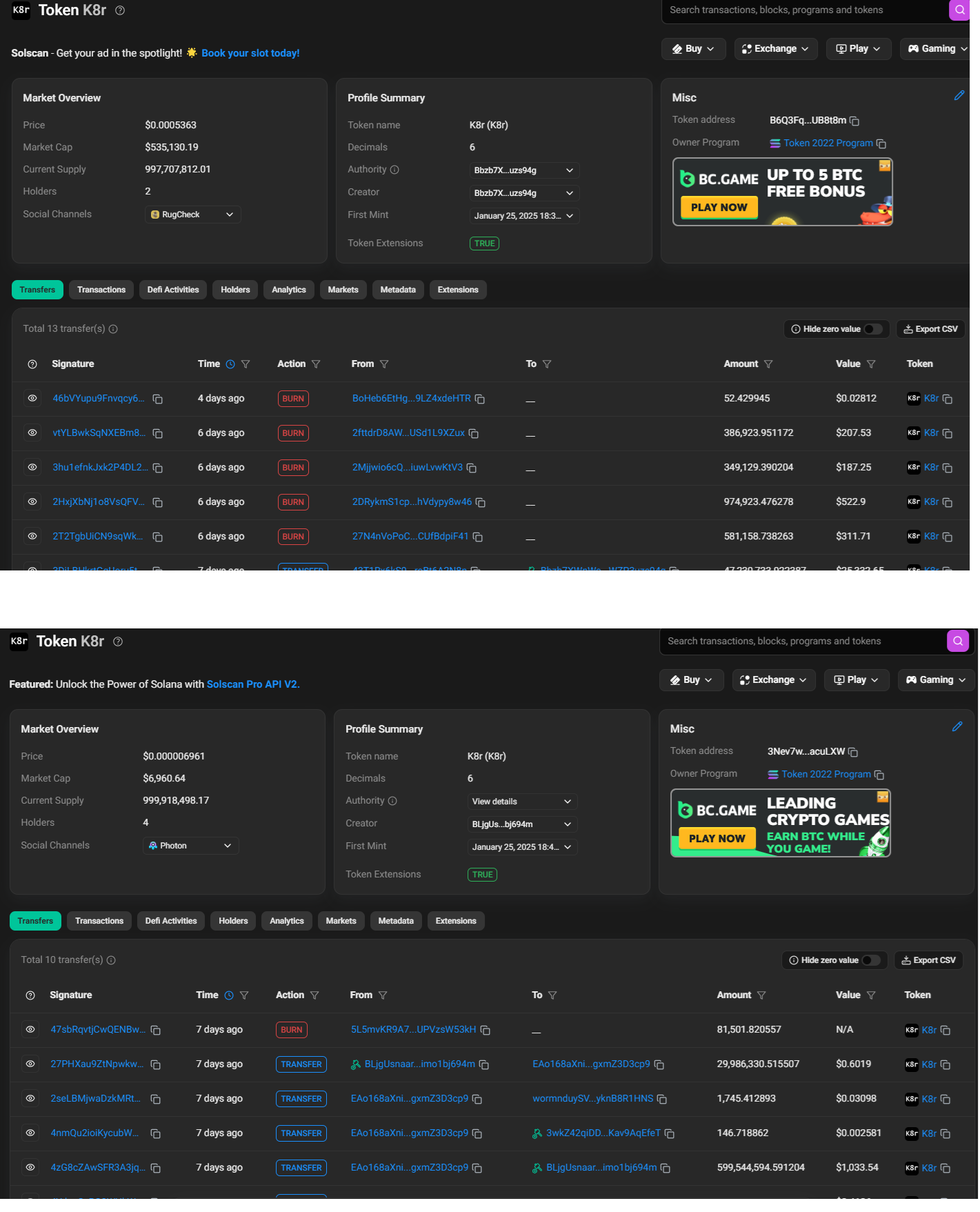Open sender link BLjgUsnaar...imo1bj694m
The image size is (980, 1212).
point(420,1064)
